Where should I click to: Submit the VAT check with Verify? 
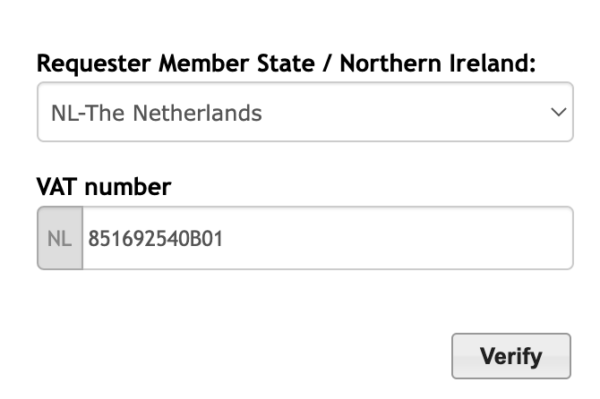[511, 356]
